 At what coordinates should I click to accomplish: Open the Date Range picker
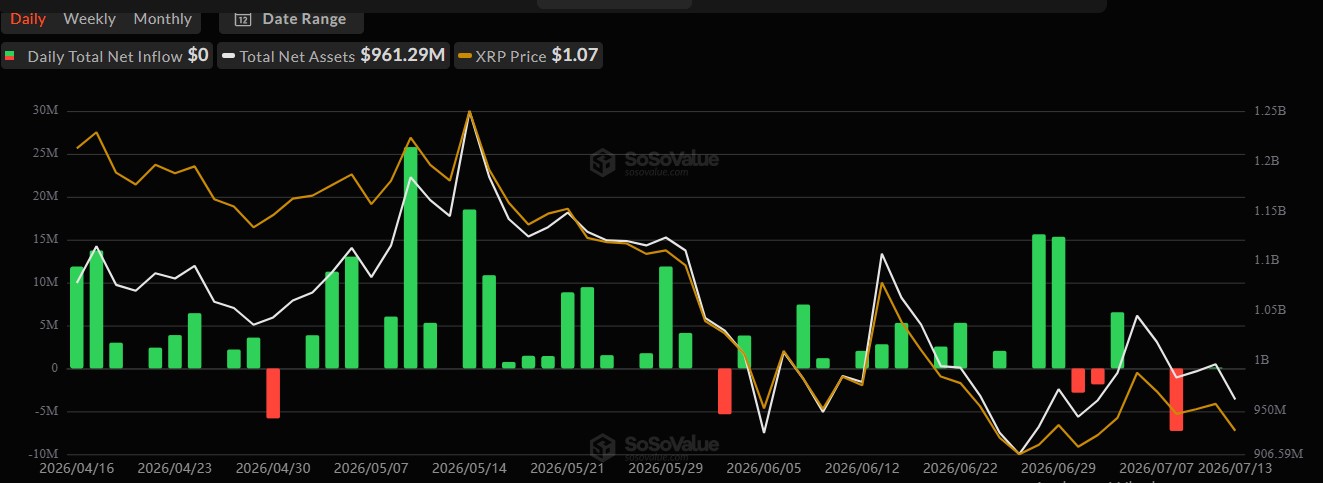(x=290, y=18)
